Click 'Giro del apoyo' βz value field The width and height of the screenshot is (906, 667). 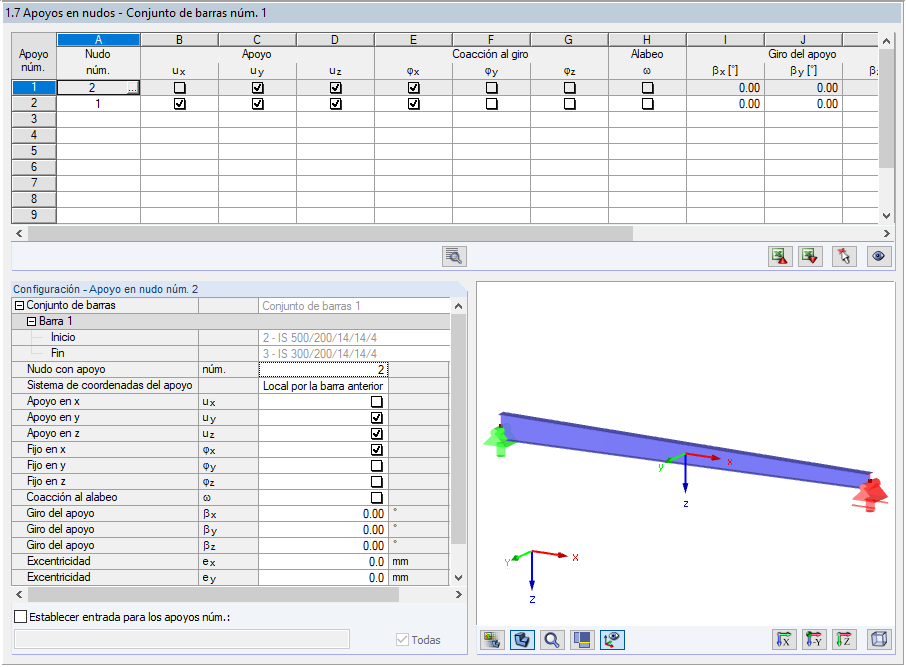324,545
